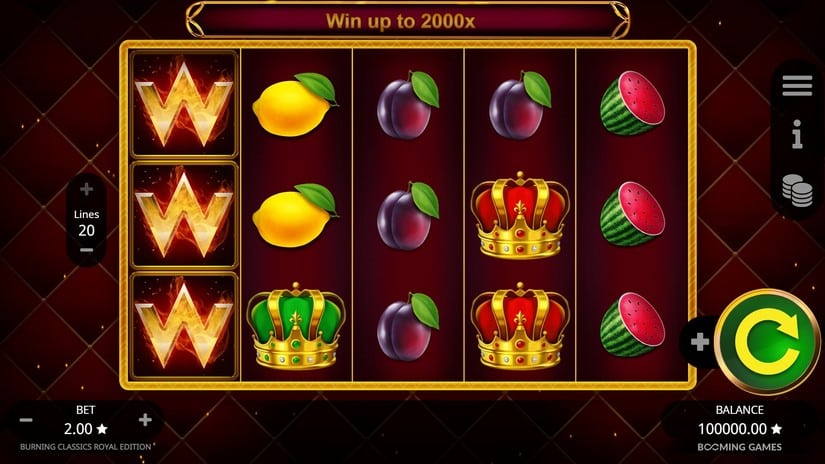This screenshot has height=464, width=825.
Task: Click the Booming Games logo
Action: pos(739,447)
